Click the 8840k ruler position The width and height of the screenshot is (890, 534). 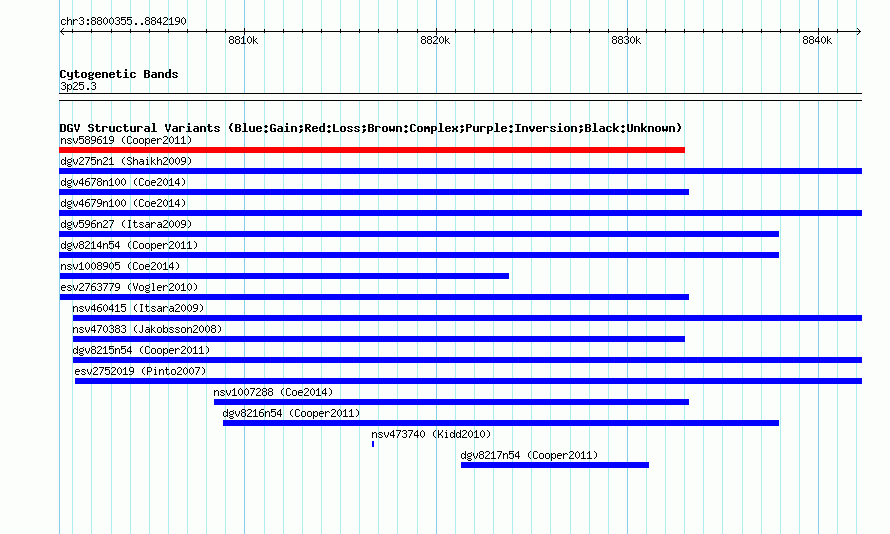point(817,40)
